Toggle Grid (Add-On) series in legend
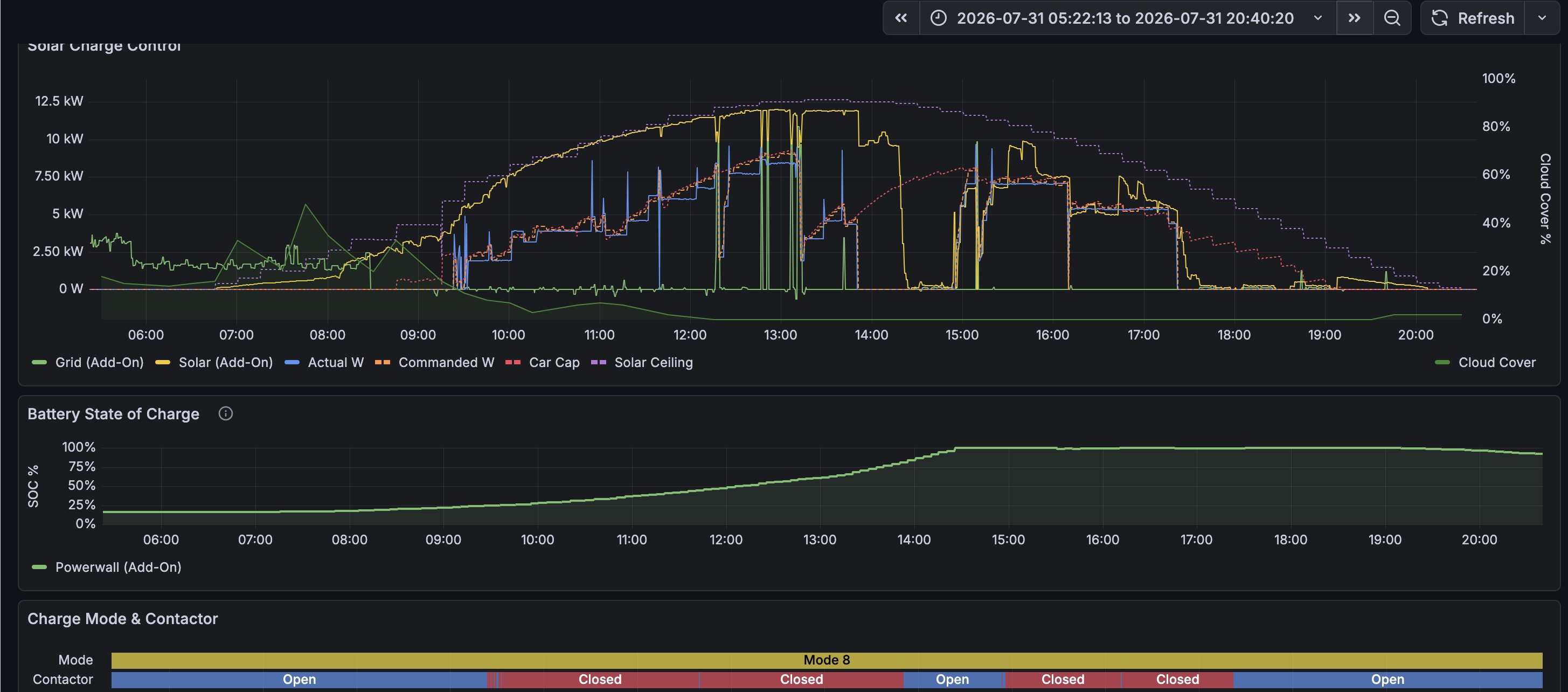 [x=99, y=363]
